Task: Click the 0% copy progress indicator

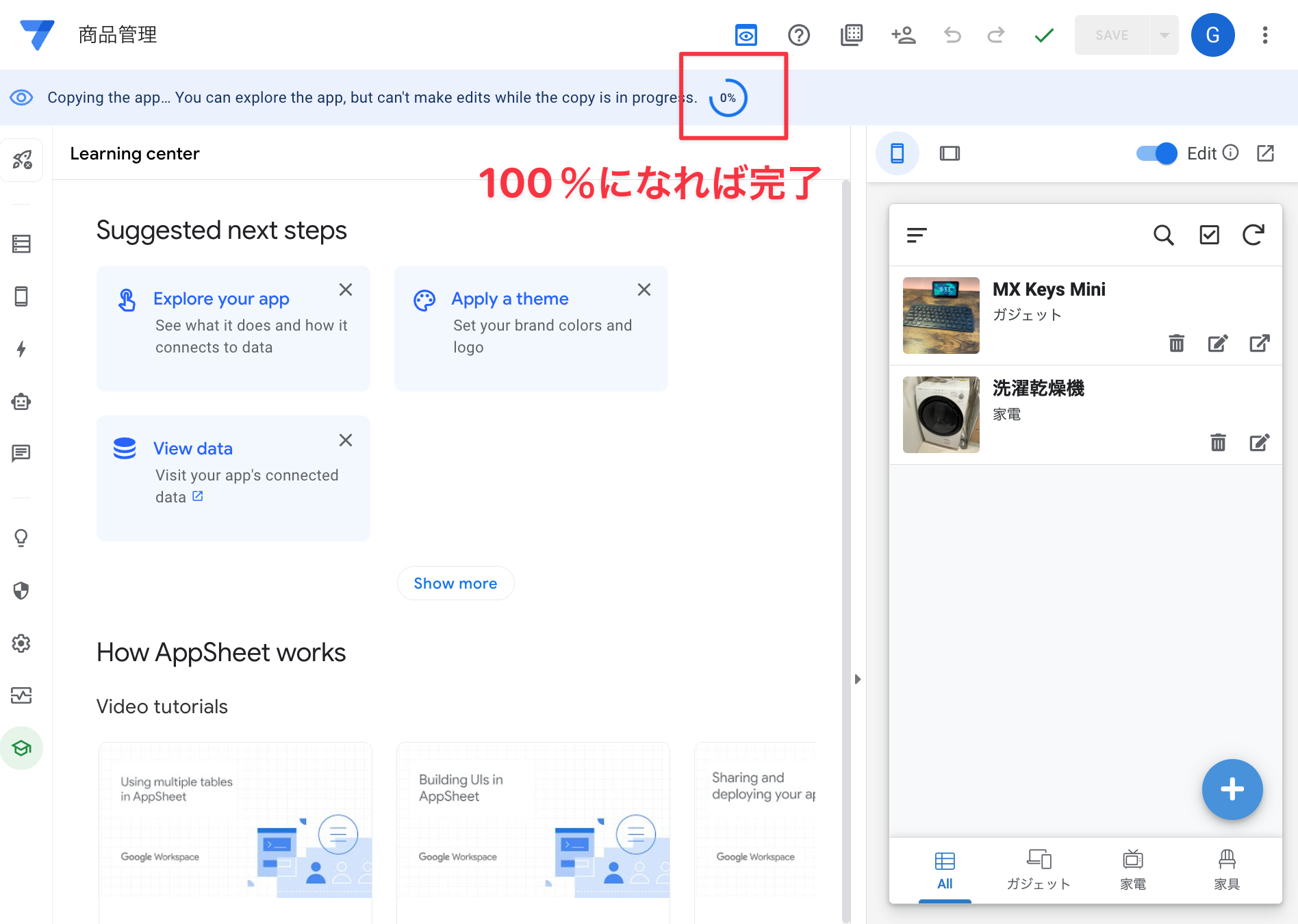Action: point(728,97)
